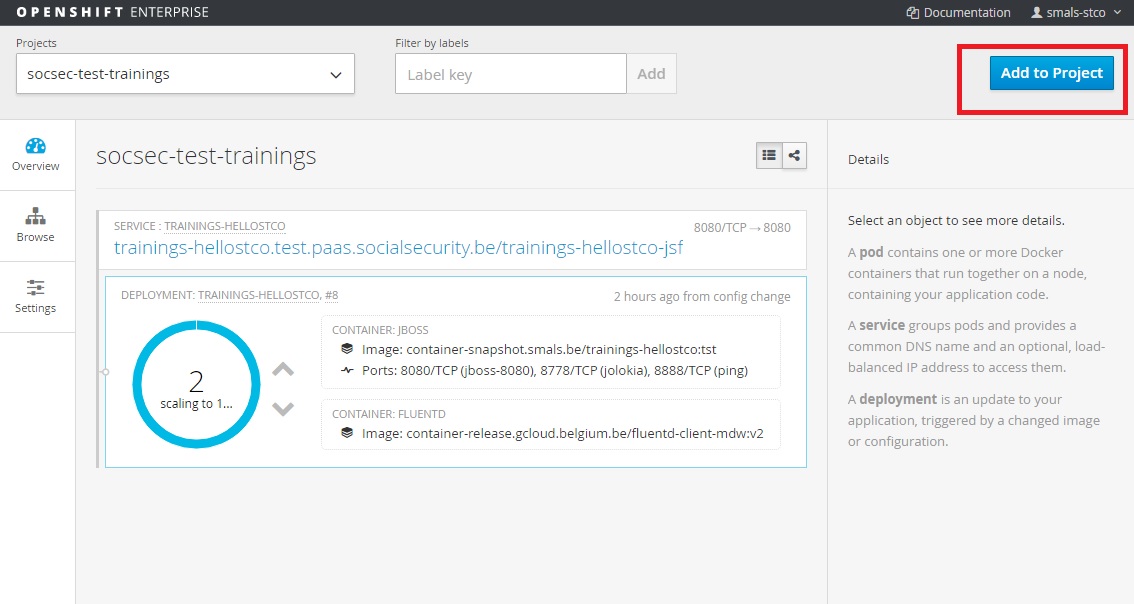The image size is (1134, 604).
Task: Click the ports pulse icon
Action: pos(347,370)
